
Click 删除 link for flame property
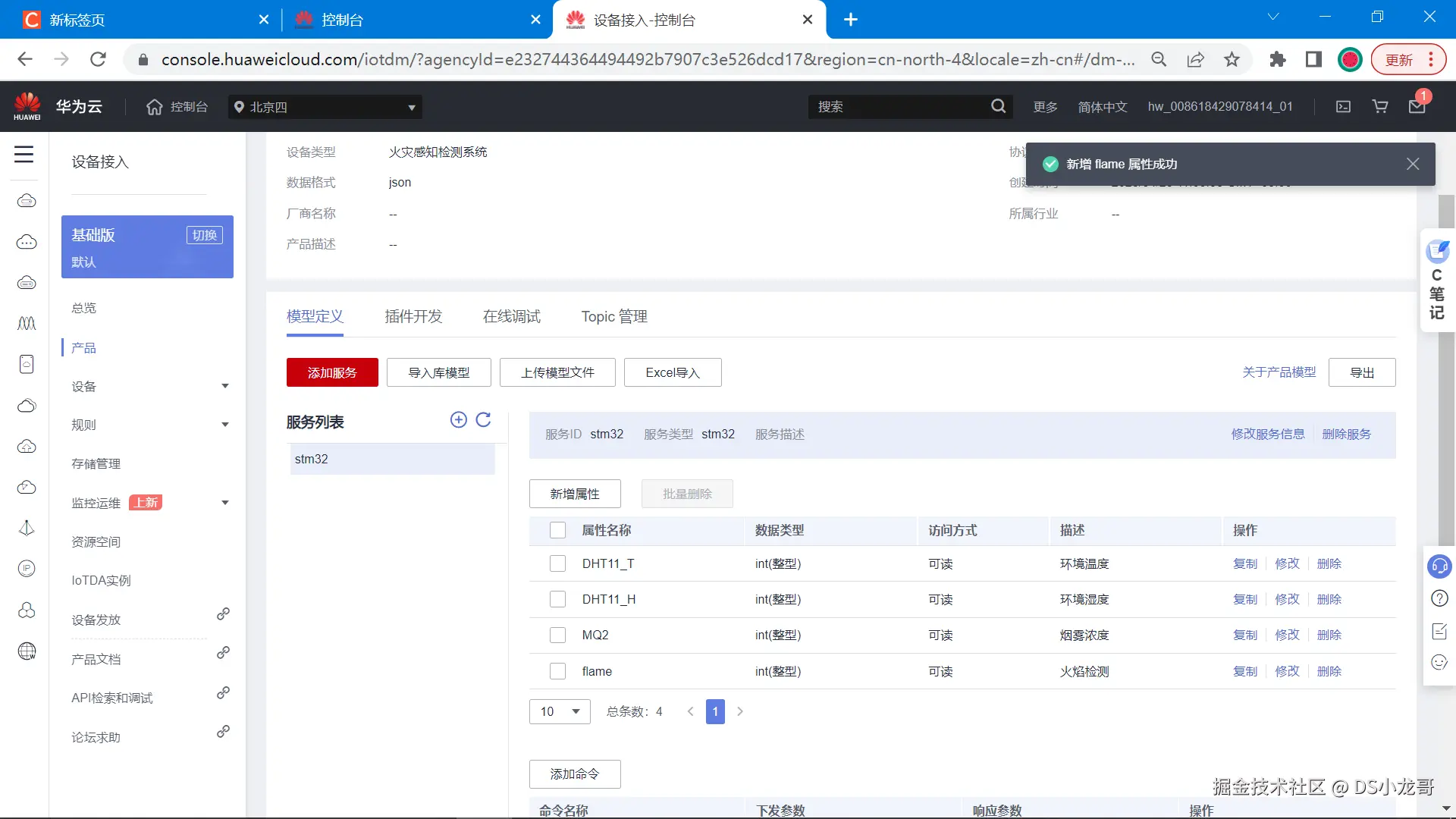(x=1329, y=671)
